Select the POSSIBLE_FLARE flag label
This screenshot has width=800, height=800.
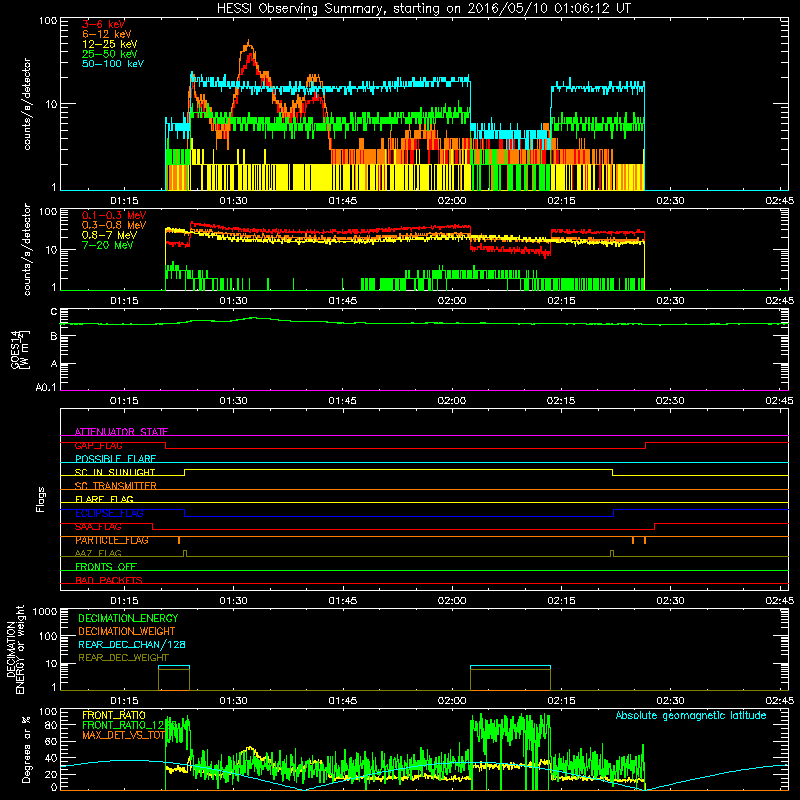click(x=115, y=459)
